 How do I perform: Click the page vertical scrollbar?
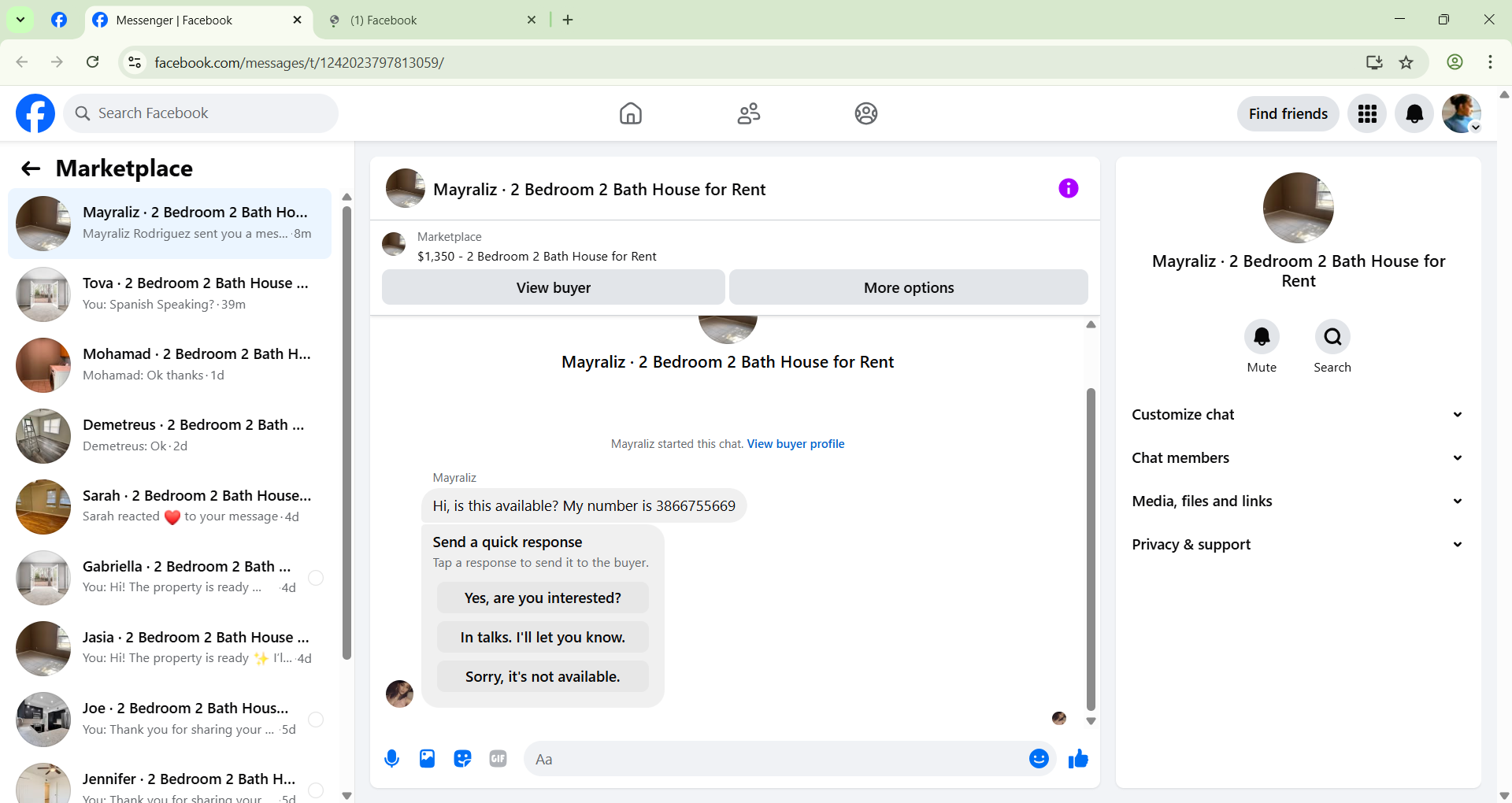[1504, 445]
